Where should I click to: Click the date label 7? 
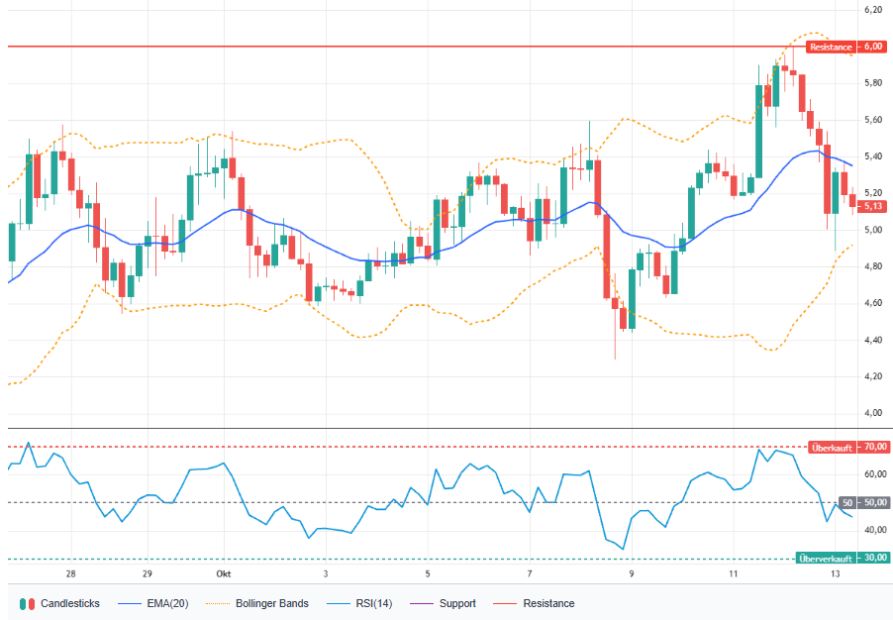tap(529, 574)
